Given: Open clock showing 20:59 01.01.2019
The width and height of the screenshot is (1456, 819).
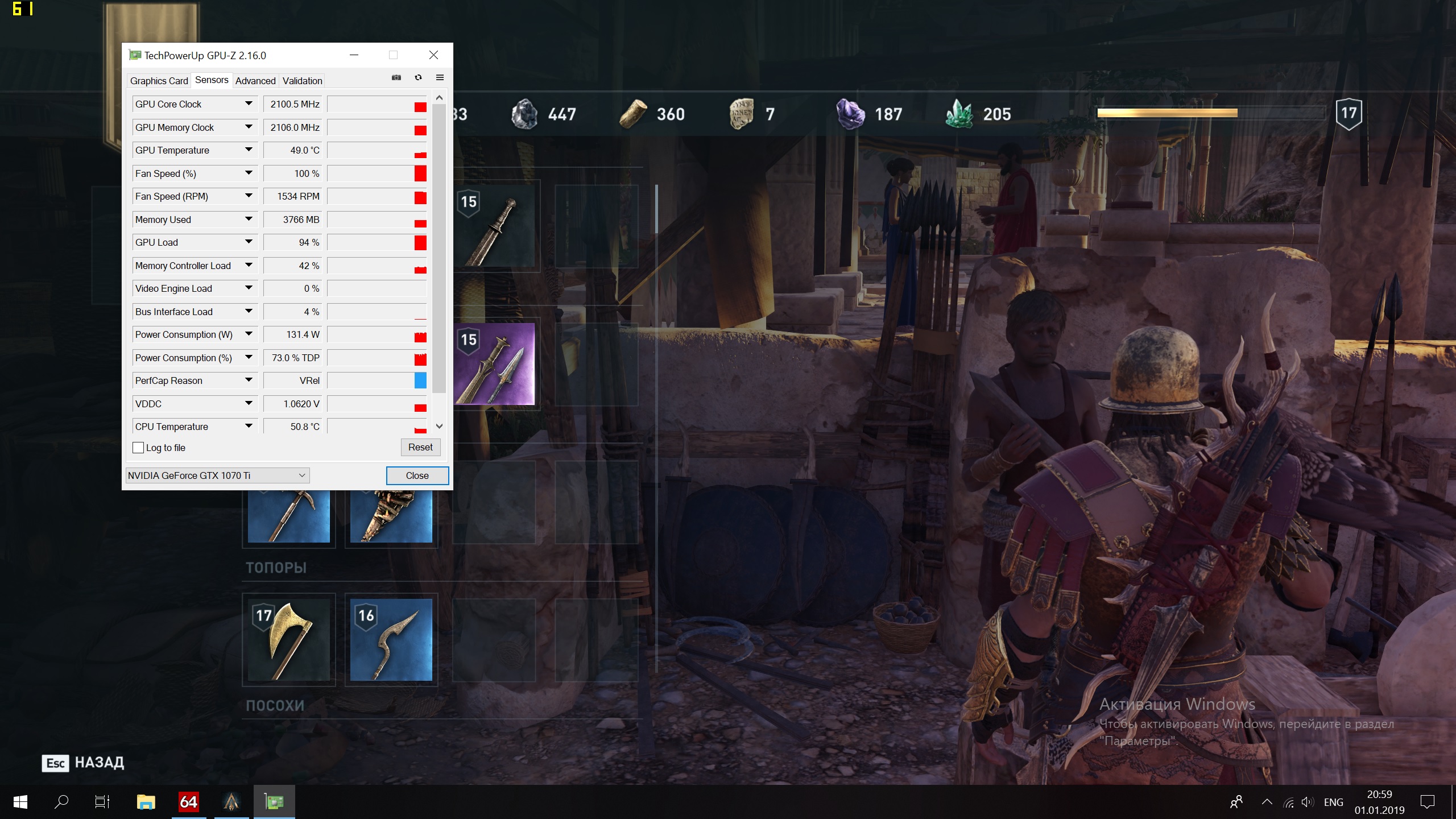Looking at the screenshot, I should click(1379, 802).
